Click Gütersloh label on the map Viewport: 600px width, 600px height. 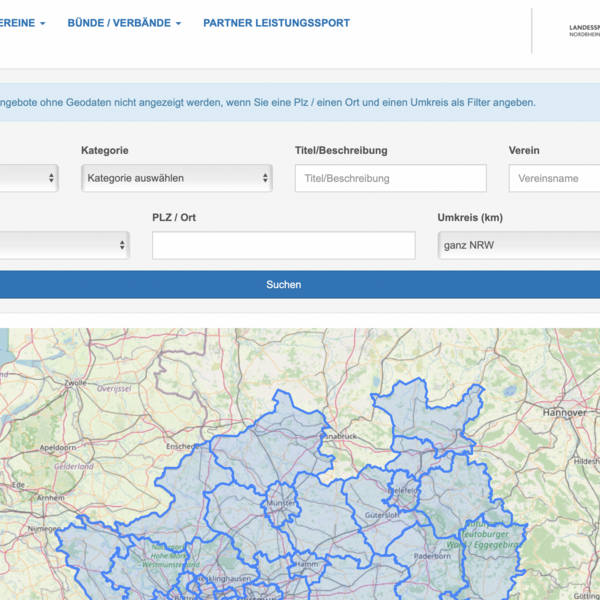[382, 515]
